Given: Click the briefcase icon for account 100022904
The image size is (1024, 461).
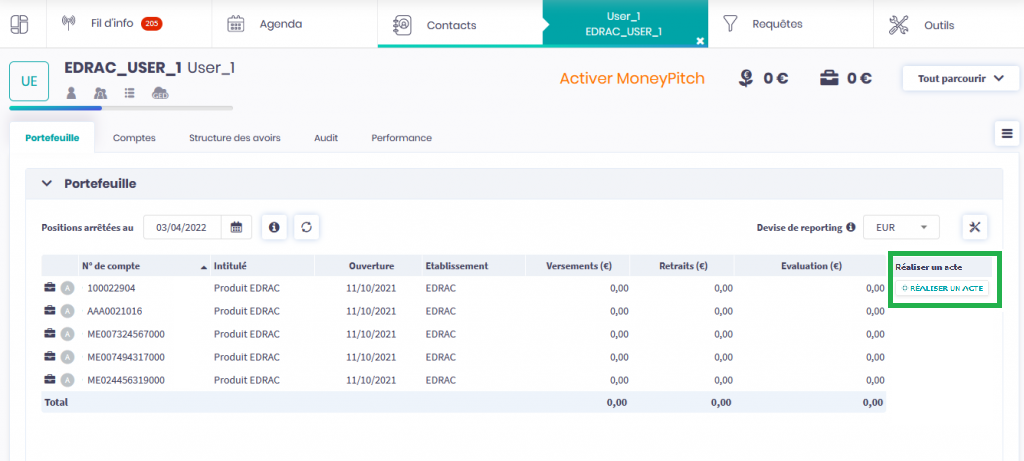Looking at the screenshot, I should click(x=50, y=288).
